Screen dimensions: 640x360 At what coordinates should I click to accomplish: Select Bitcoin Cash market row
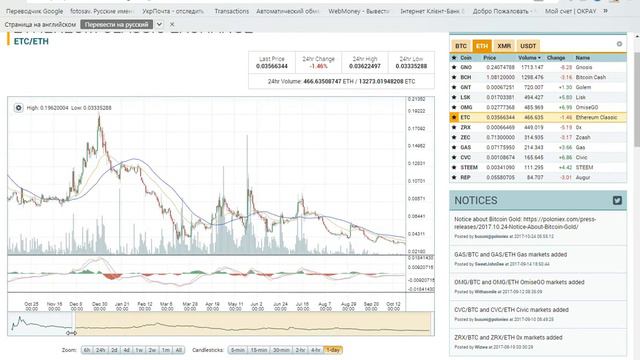pos(538,77)
